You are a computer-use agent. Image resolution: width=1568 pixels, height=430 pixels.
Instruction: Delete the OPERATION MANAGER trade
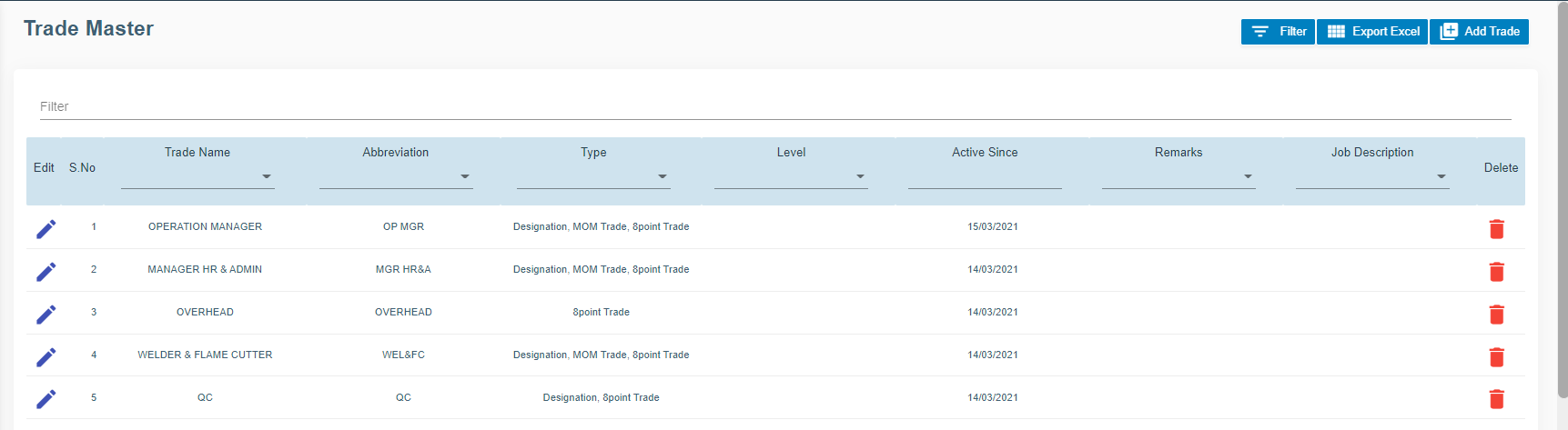(1496, 228)
